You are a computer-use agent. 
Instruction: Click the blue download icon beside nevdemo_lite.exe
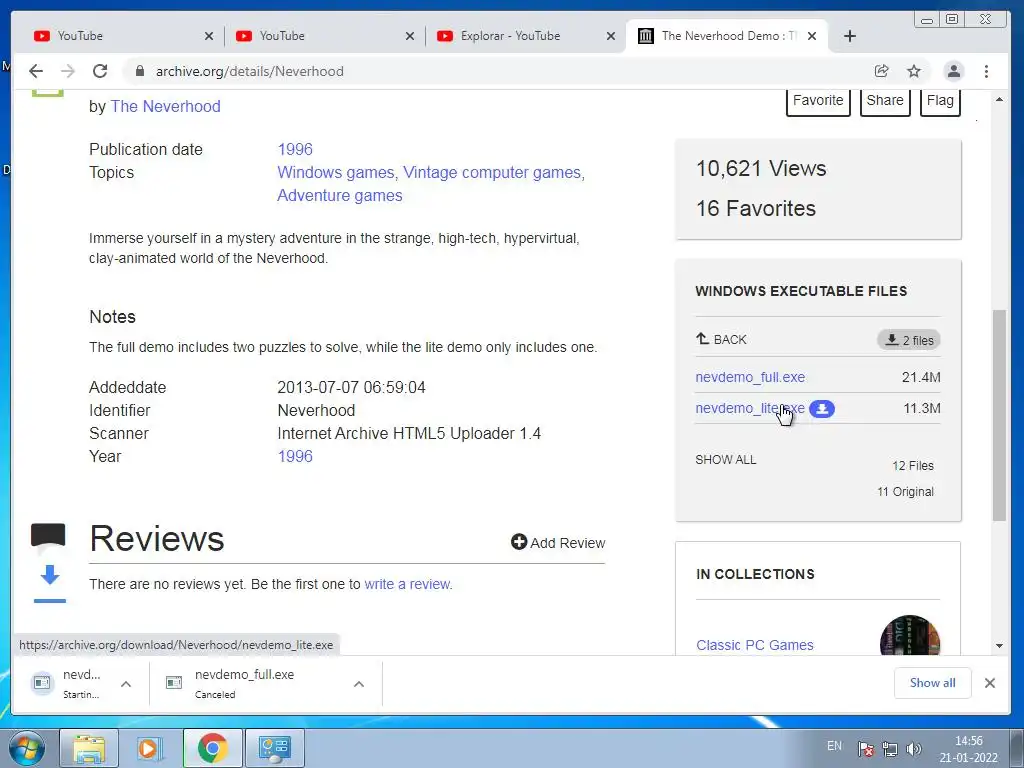pos(822,409)
